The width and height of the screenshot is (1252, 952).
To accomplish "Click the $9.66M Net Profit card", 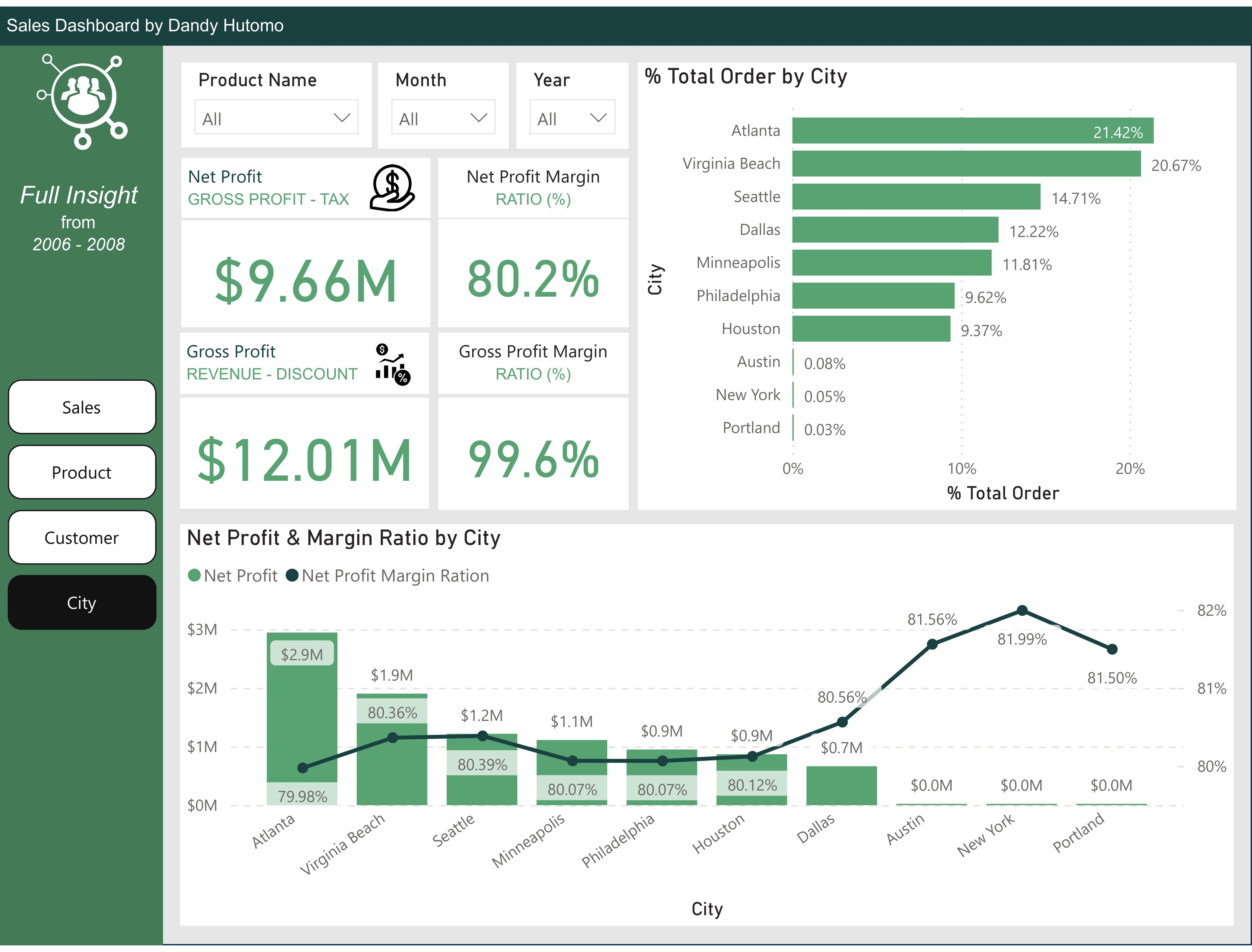I will click(305, 280).
